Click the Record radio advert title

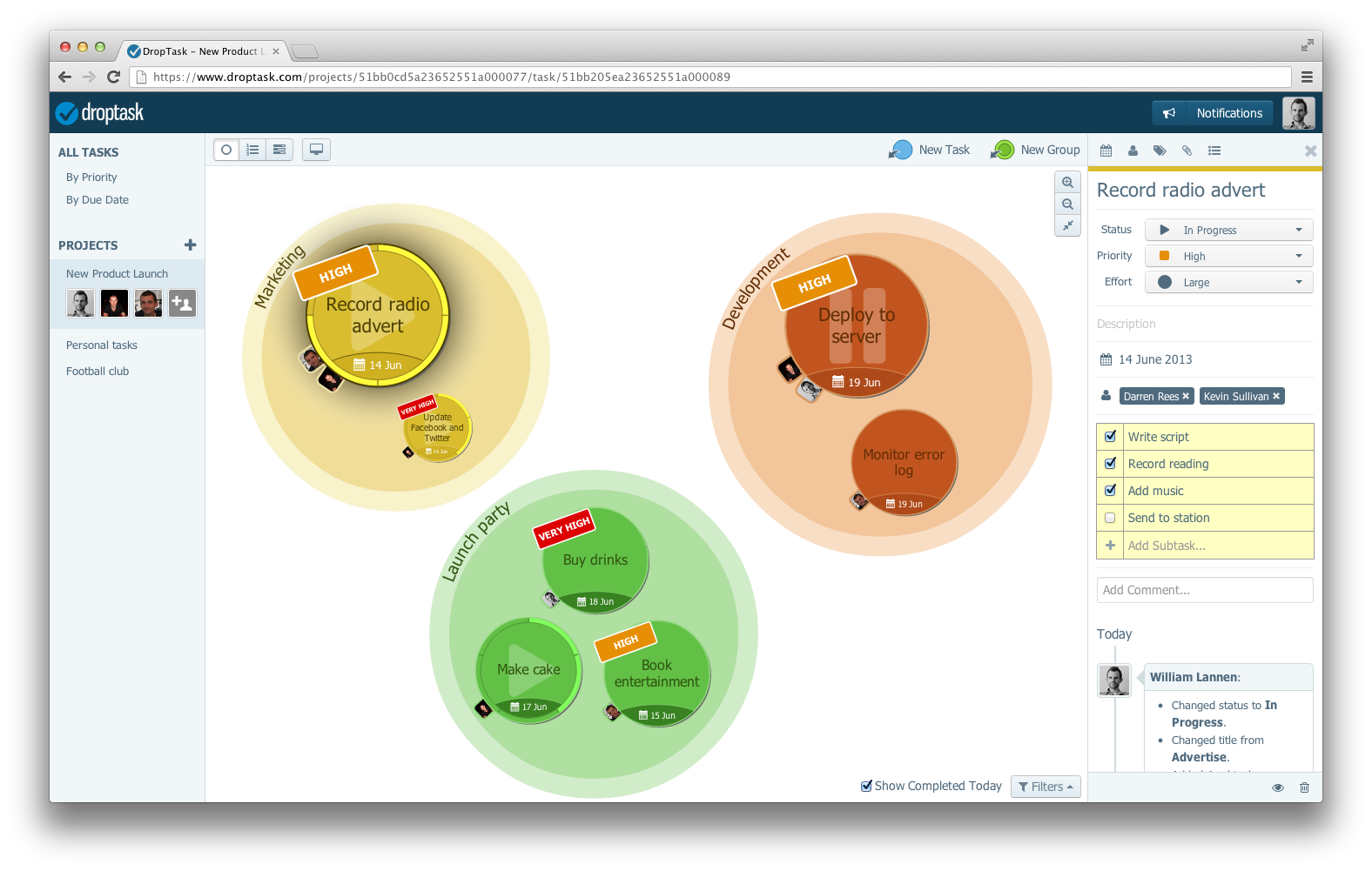pos(1180,190)
